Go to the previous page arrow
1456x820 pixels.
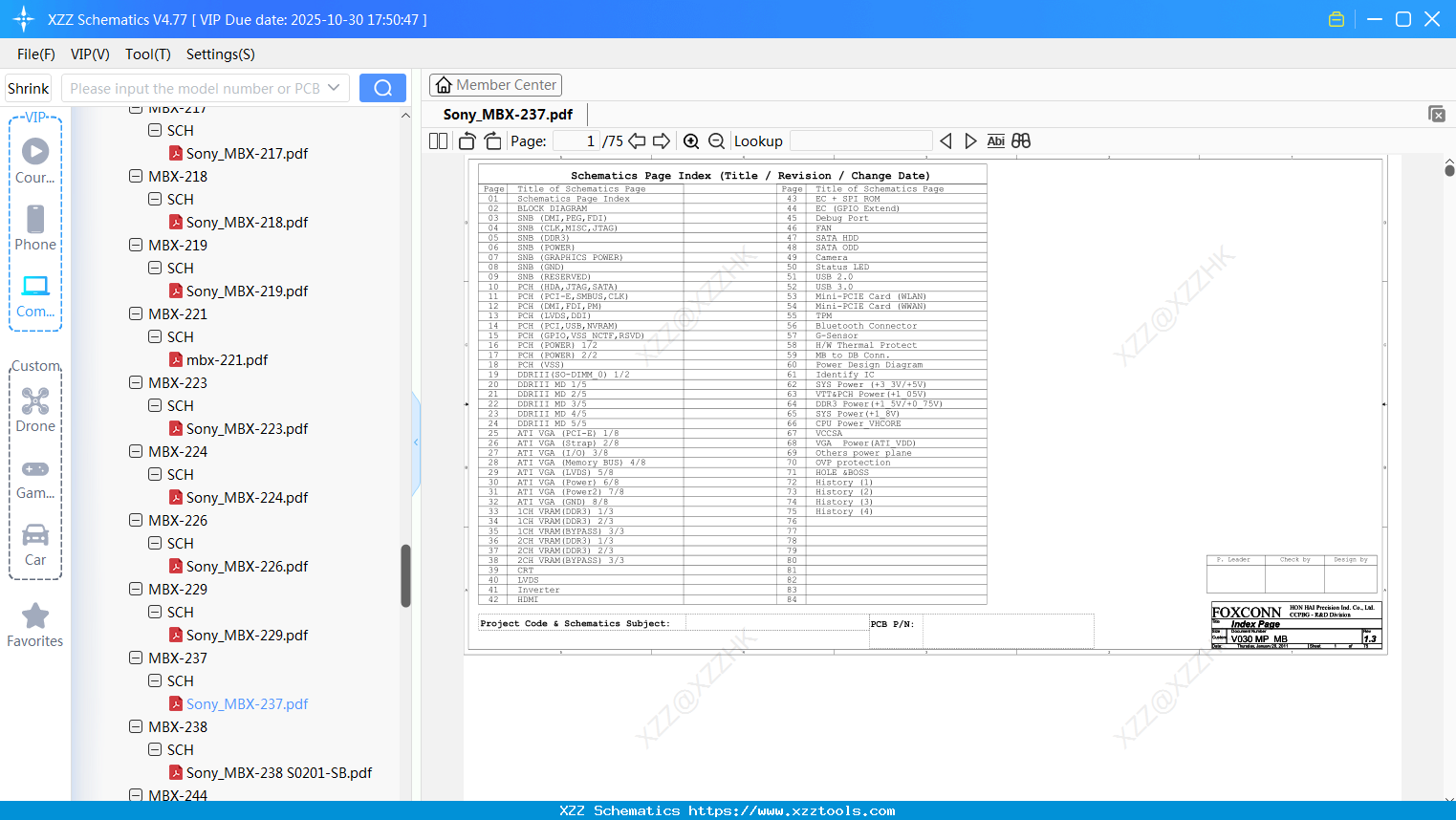[x=637, y=141]
